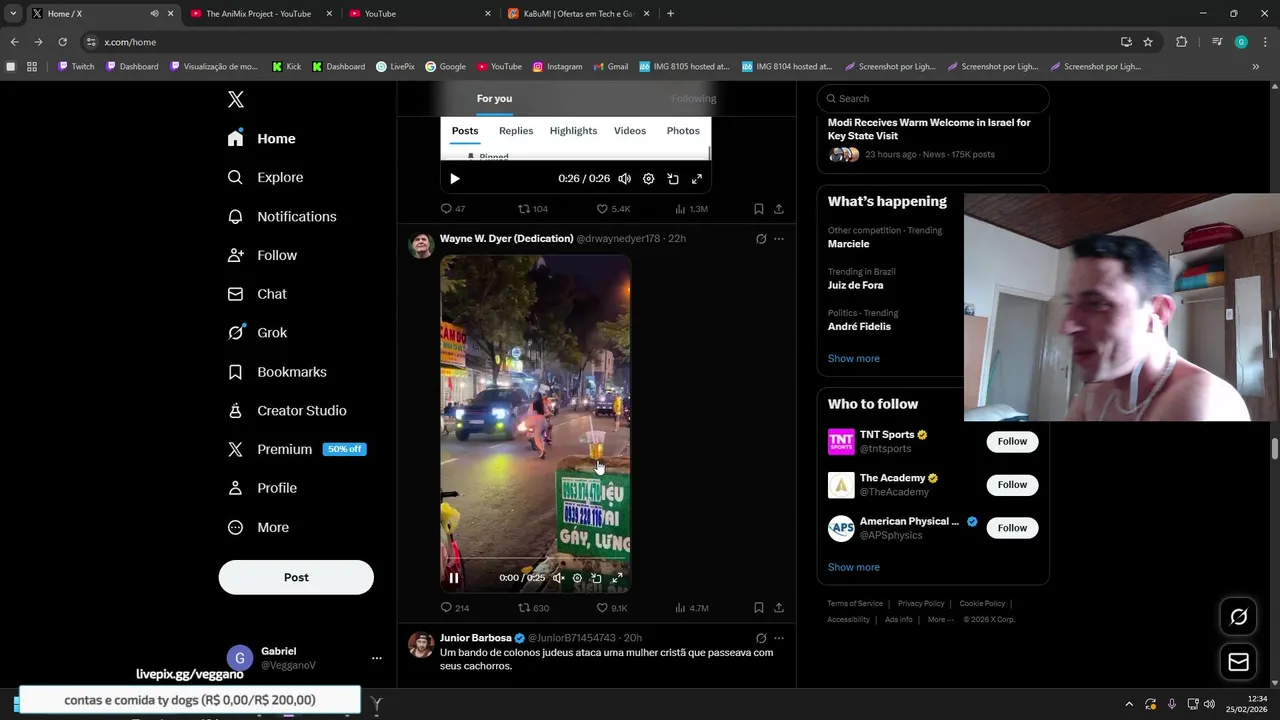
Task: Enter fullscreen on top video
Action: (x=697, y=179)
